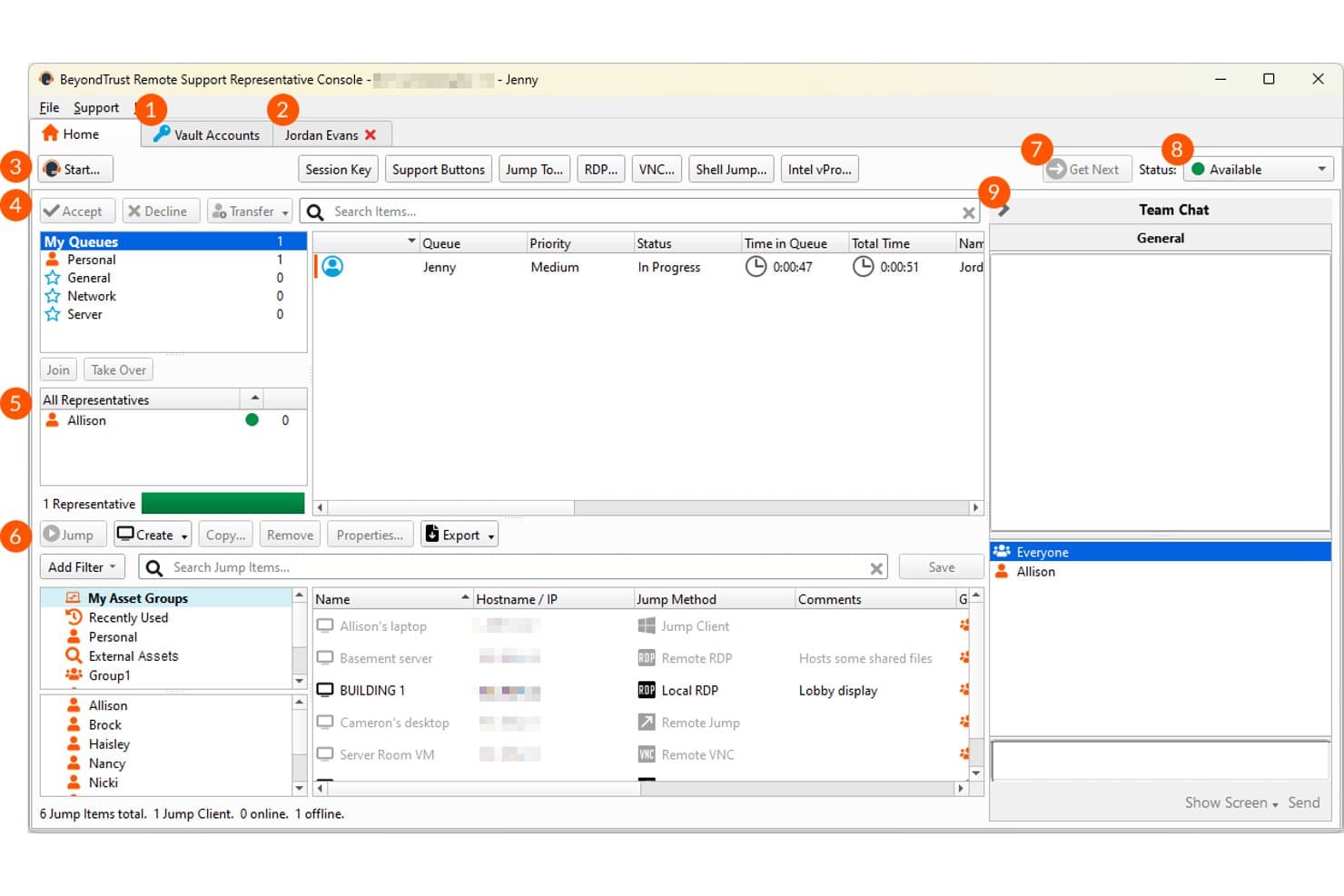Viewport: 1344px width, 896px height.
Task: Close the Jordan Evans session tab
Action: (x=371, y=135)
